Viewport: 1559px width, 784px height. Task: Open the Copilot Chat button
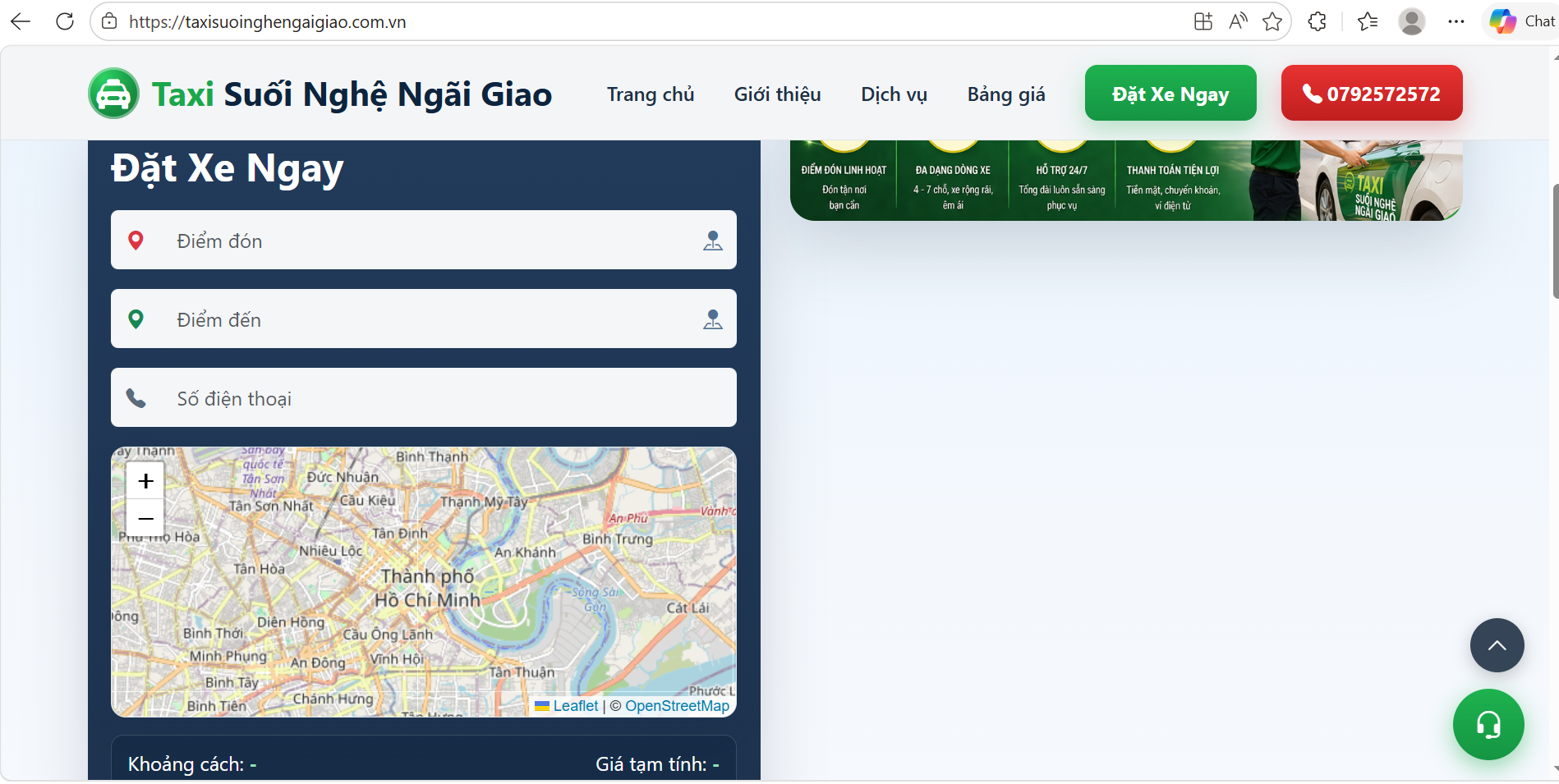click(x=1523, y=21)
